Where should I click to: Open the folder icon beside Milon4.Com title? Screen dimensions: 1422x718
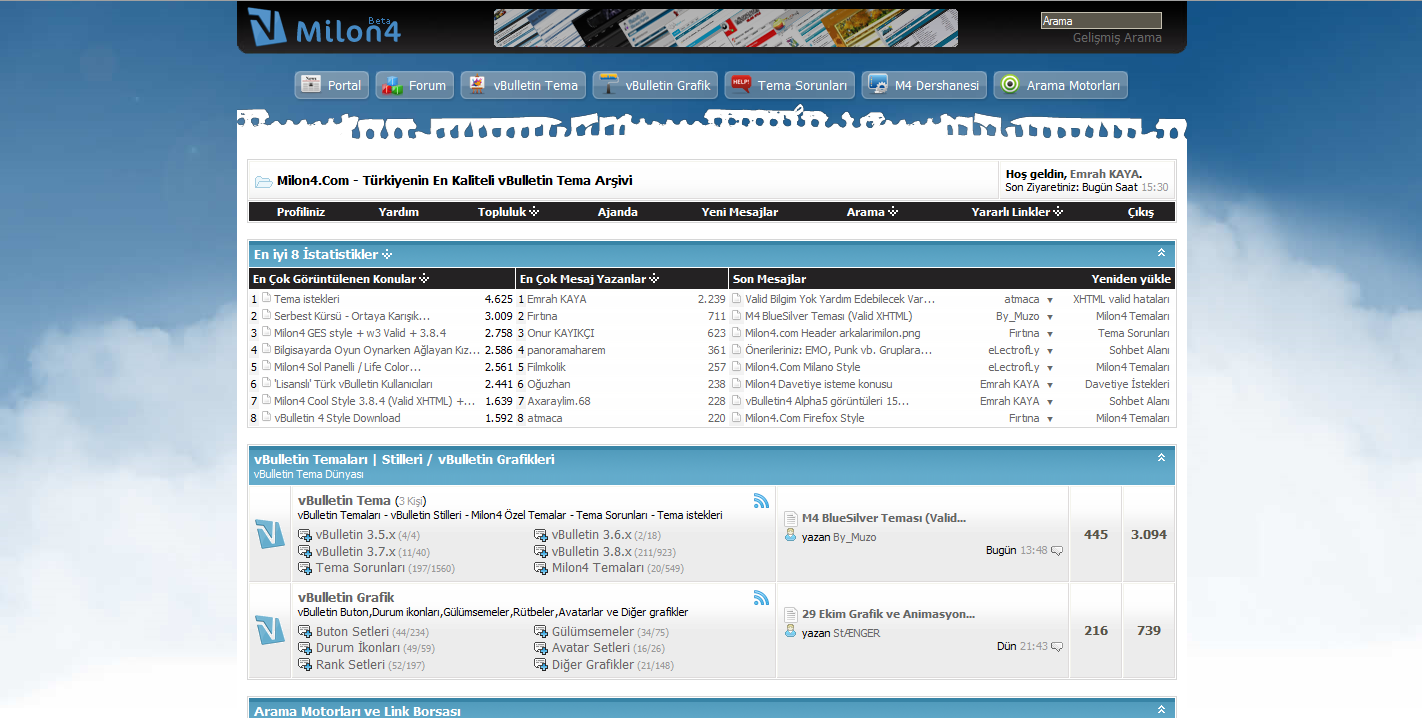(x=263, y=182)
